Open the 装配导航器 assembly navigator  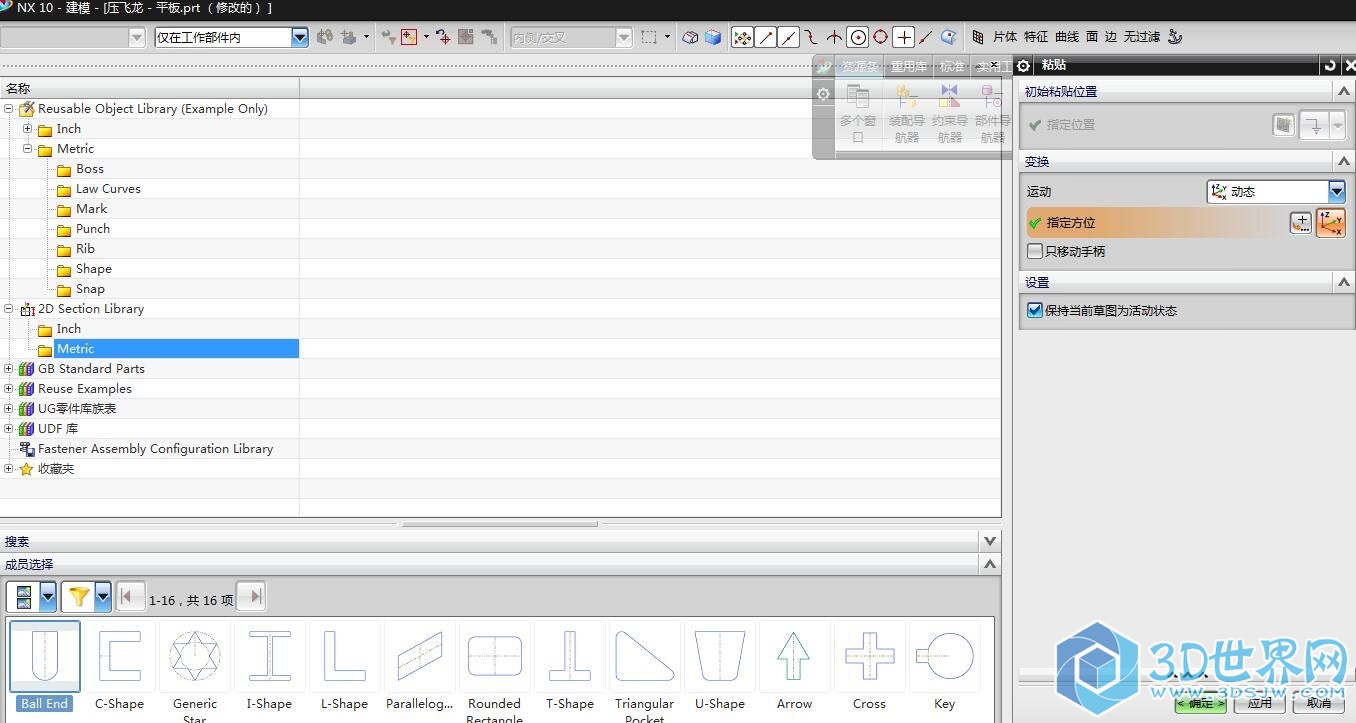[x=907, y=113]
